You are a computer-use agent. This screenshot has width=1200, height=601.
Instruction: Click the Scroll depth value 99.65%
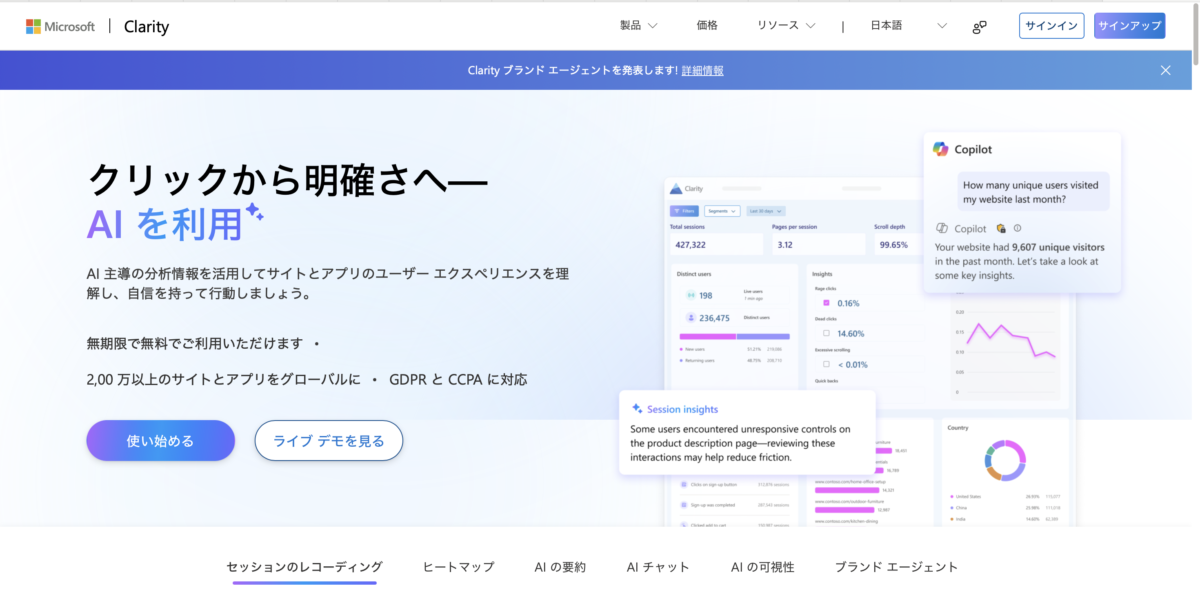[893, 244]
